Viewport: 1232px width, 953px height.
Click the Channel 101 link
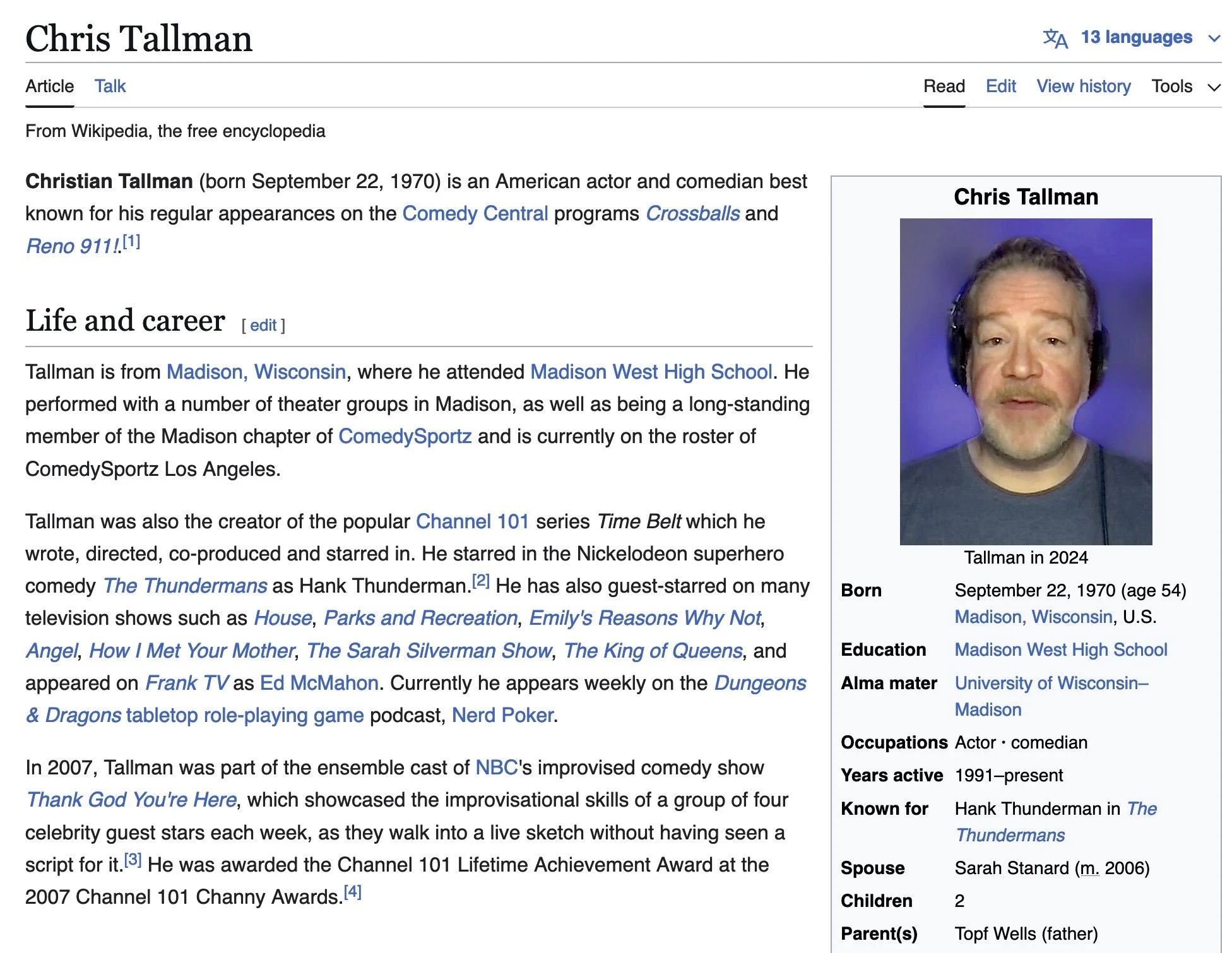pos(472,522)
